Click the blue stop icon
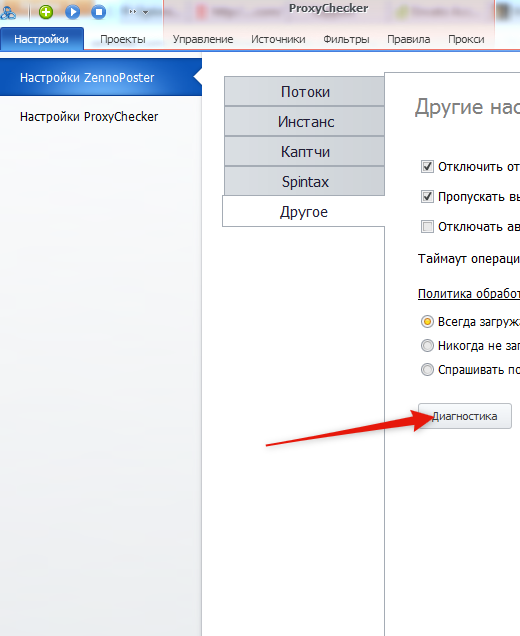Screen dimensions: 520x636 (99, 12)
